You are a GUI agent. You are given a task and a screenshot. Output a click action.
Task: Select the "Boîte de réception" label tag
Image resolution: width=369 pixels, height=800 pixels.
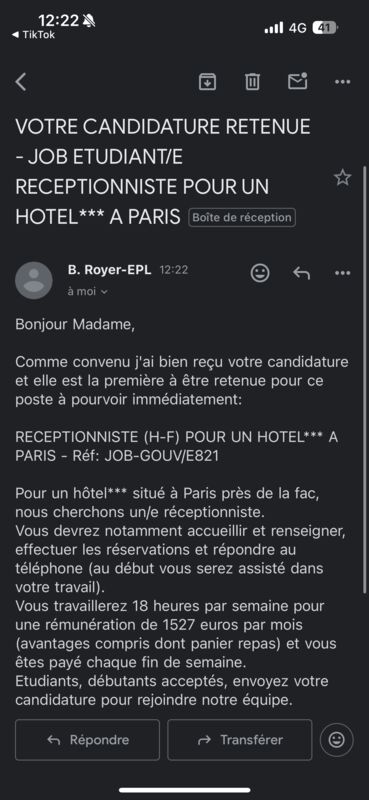pyautogui.click(x=242, y=217)
